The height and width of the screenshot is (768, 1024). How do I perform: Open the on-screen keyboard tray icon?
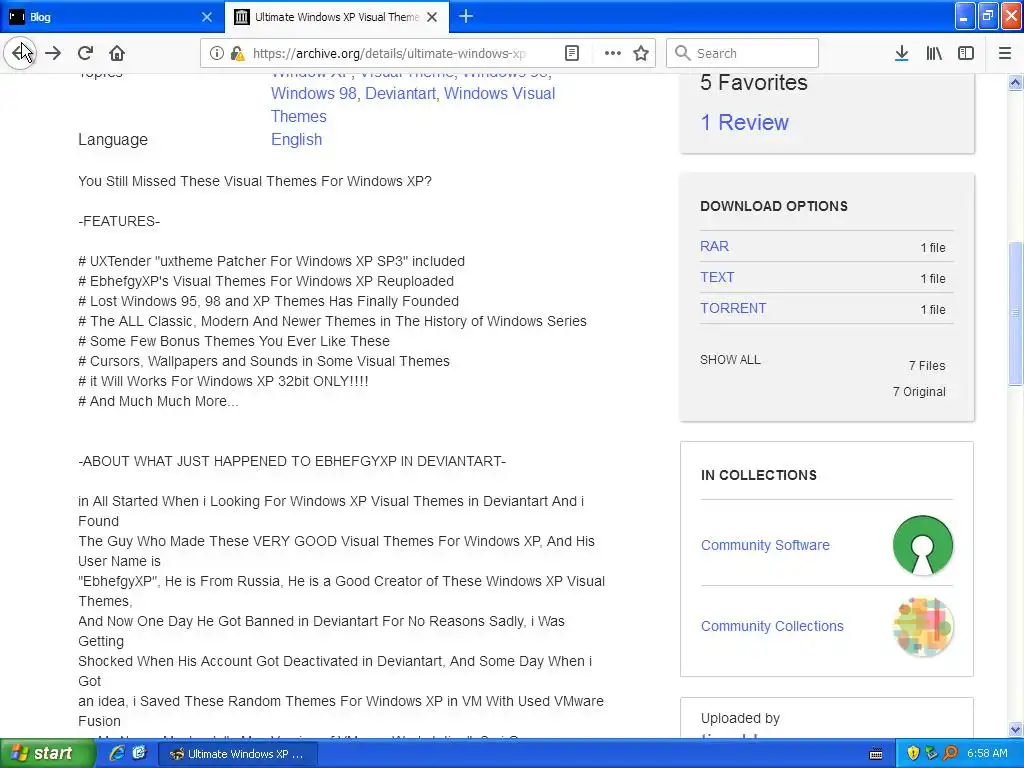tap(876, 754)
